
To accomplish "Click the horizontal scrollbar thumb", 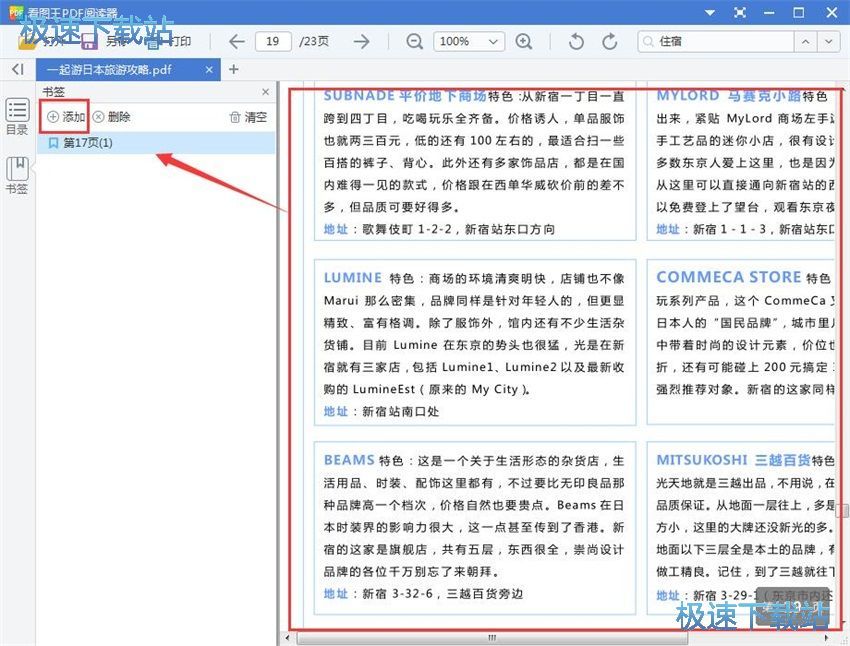I will [492, 638].
